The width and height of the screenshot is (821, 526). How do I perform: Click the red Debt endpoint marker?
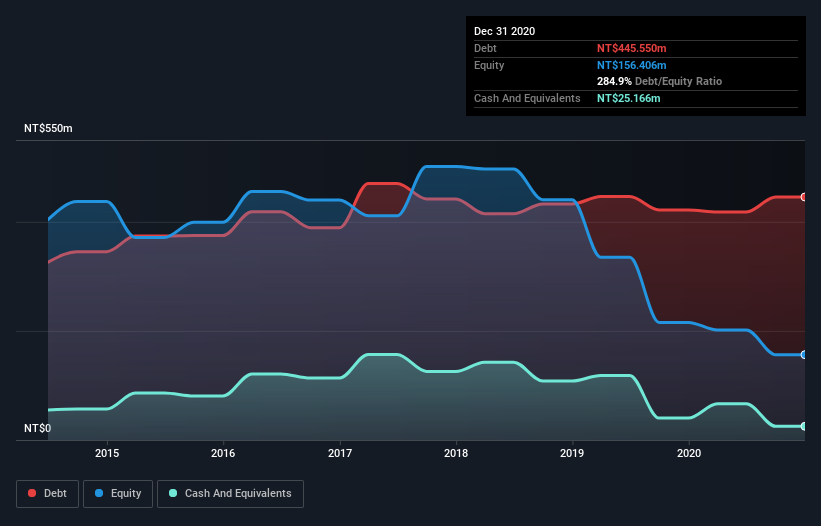click(804, 197)
